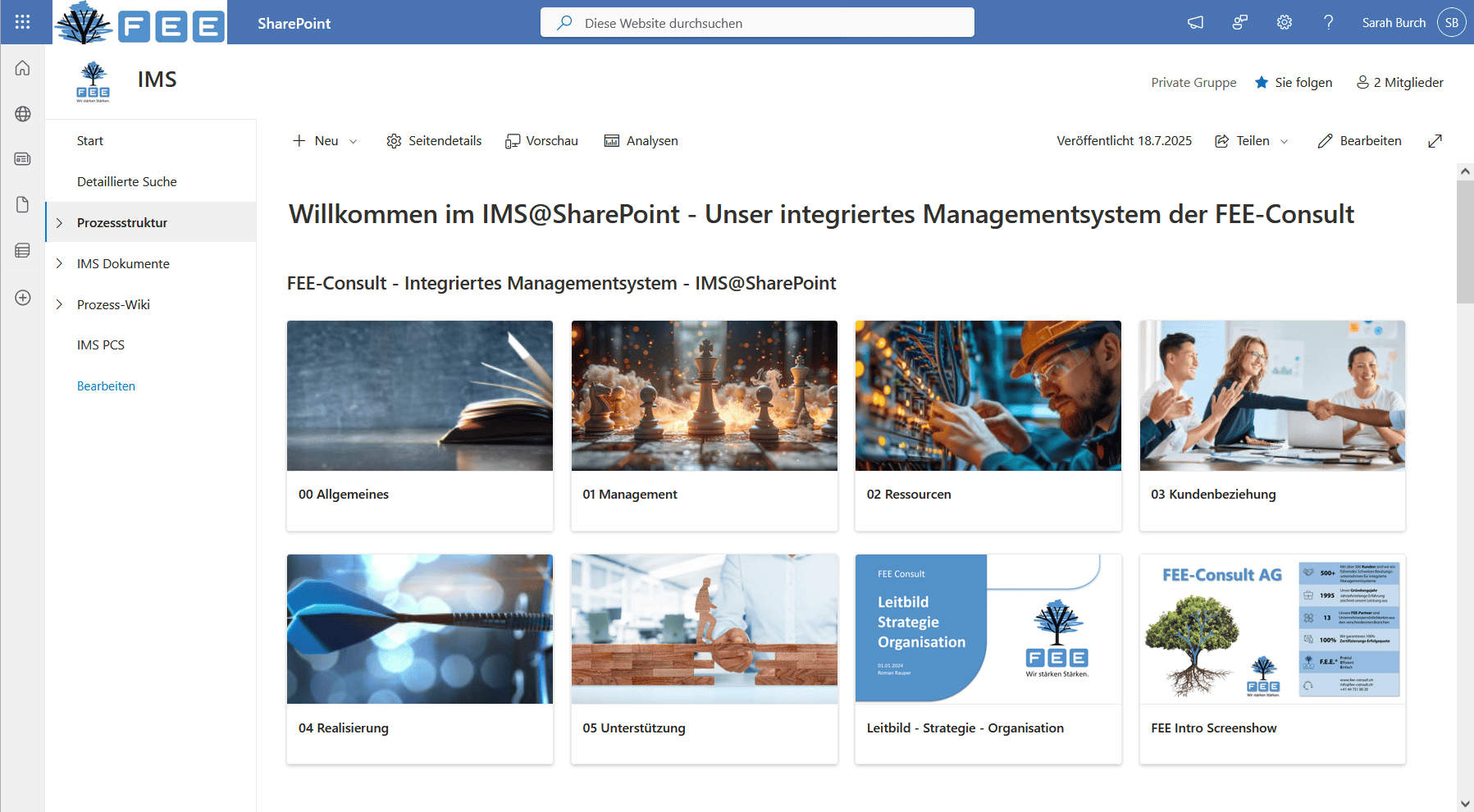Go to Detaillierte Suche in navigation
Screen dimensions: 1474x812
pyautogui.click(x=127, y=182)
